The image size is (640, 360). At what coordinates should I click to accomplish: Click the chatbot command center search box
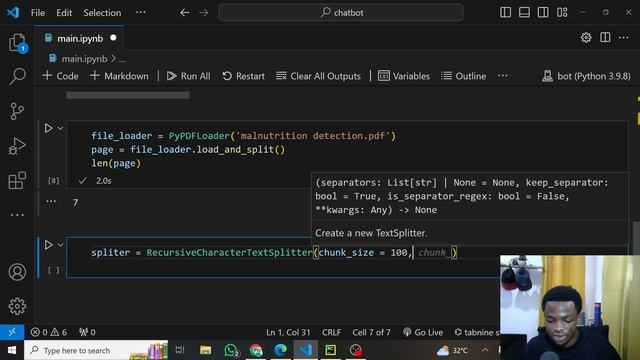(x=341, y=13)
